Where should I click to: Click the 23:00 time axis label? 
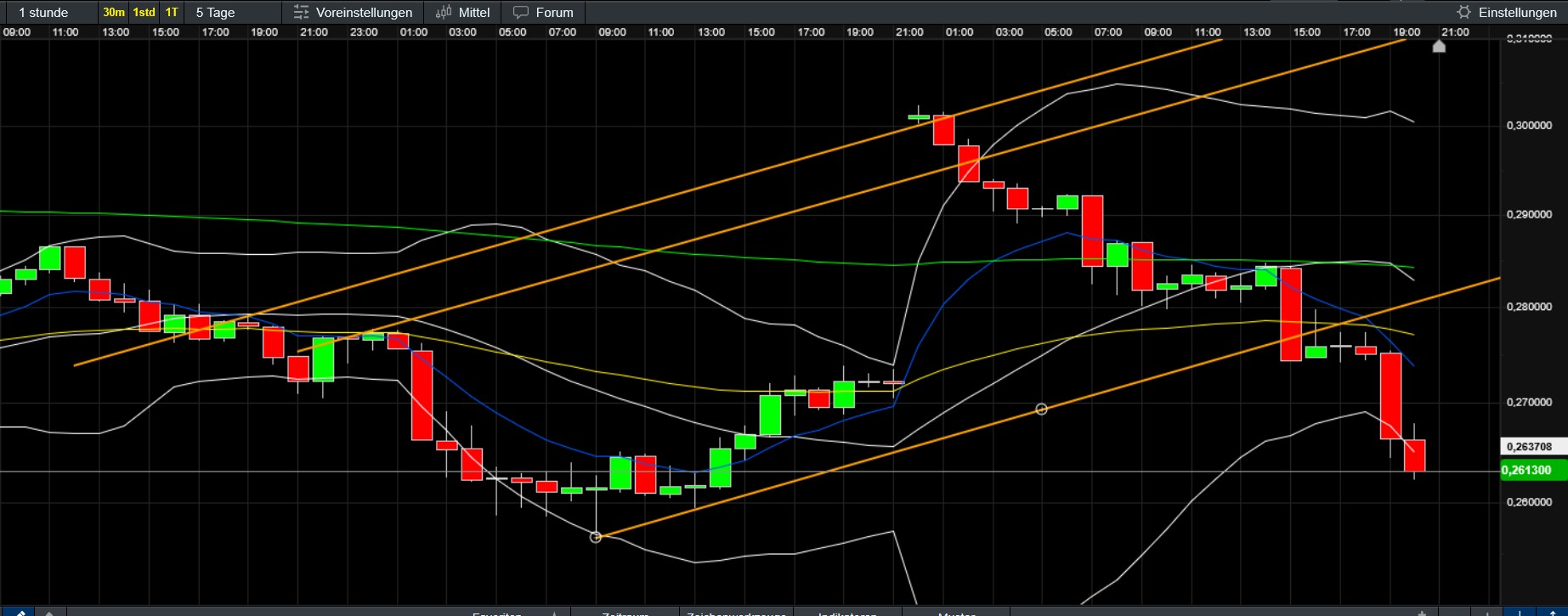[x=364, y=32]
